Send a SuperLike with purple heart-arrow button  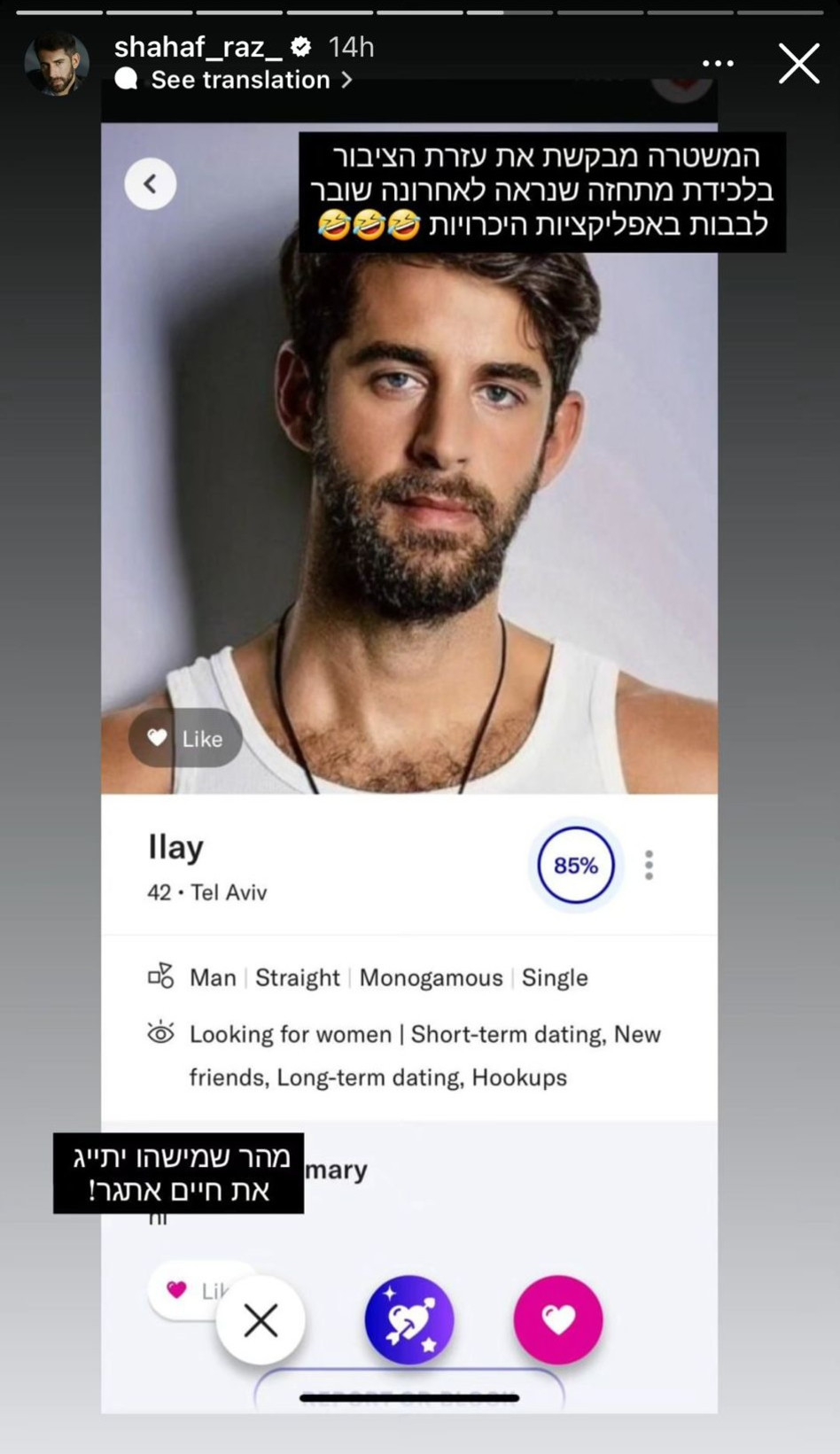409,1320
